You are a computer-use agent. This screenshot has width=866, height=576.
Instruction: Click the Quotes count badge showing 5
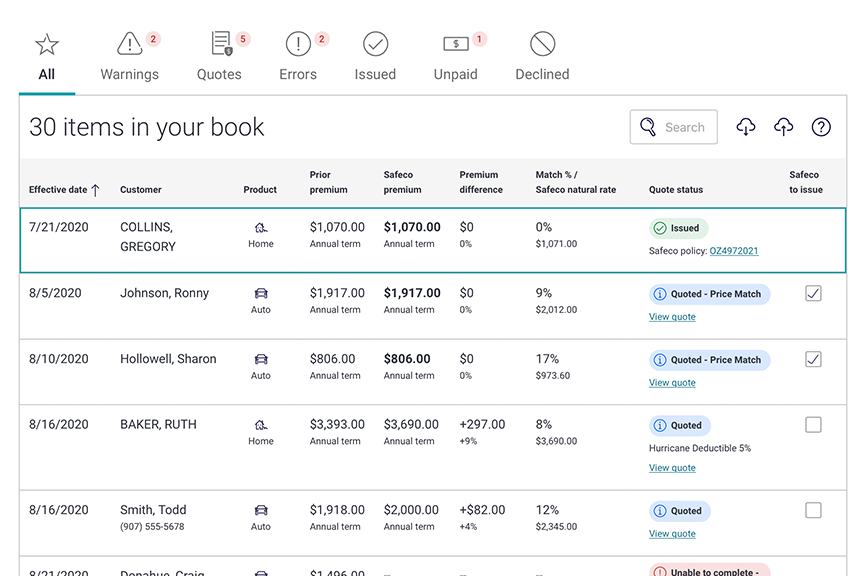point(243,39)
